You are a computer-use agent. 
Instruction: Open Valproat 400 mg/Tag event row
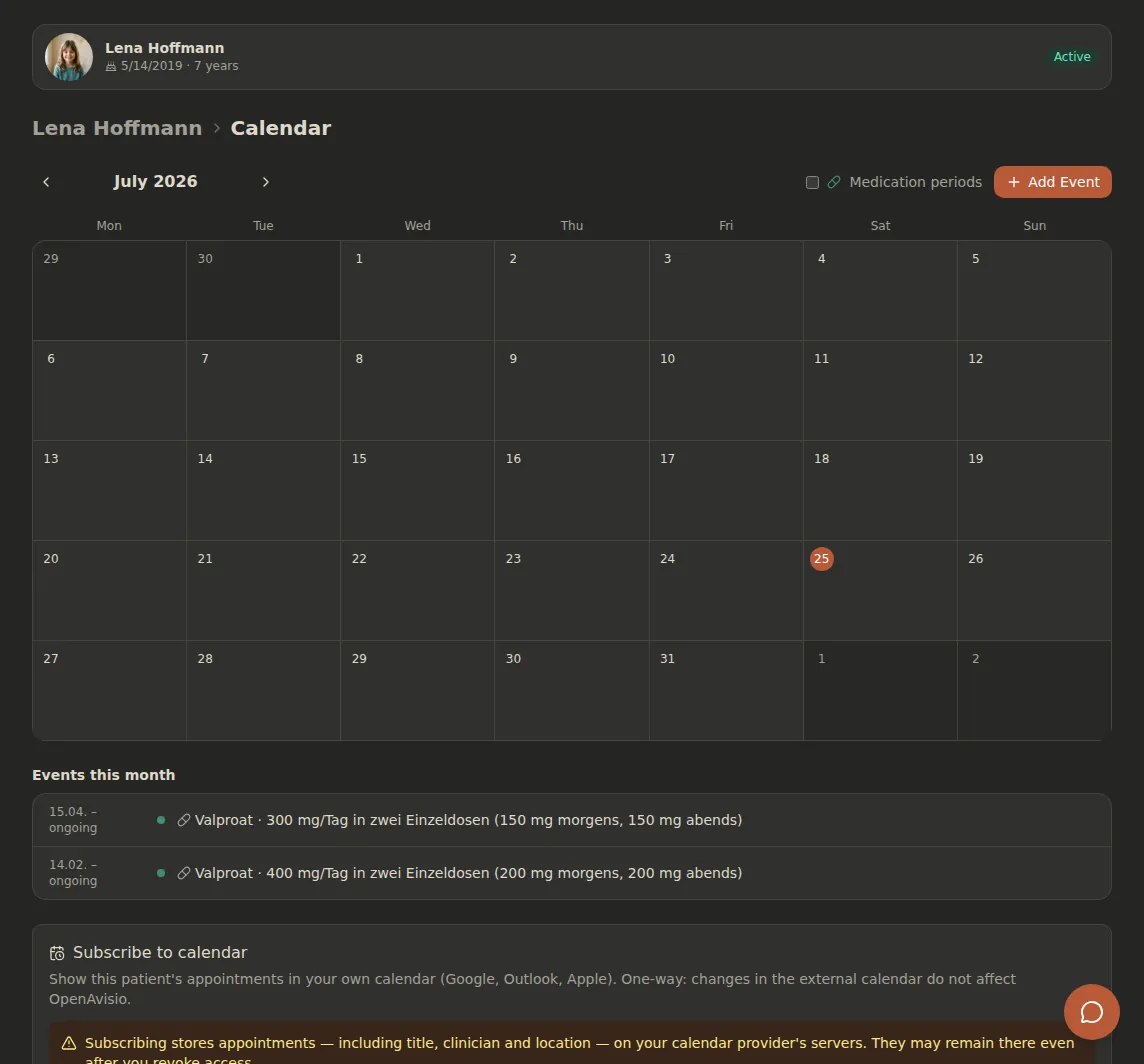[x=571, y=873]
